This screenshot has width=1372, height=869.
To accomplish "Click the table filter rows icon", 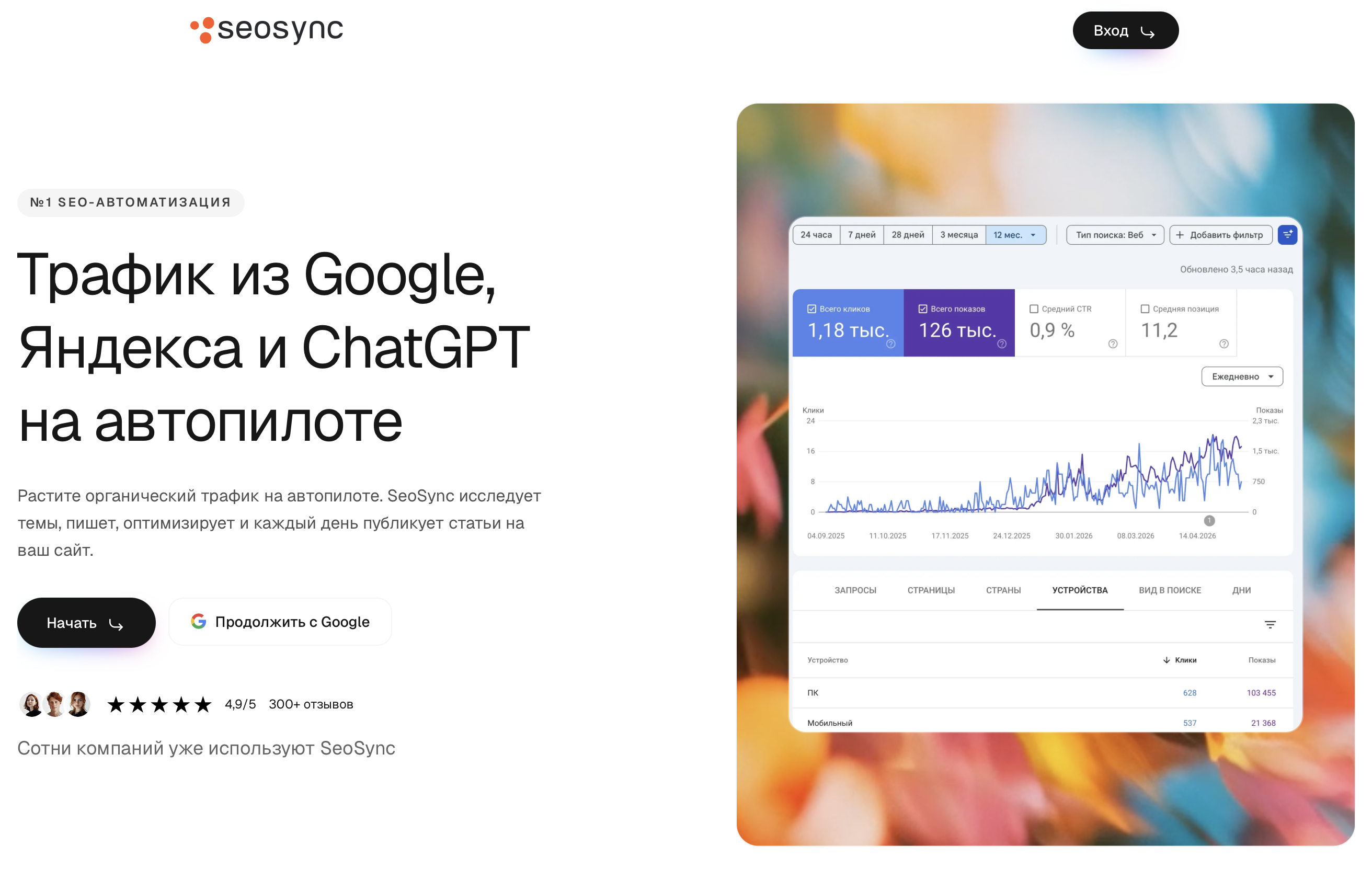I will [x=1270, y=624].
